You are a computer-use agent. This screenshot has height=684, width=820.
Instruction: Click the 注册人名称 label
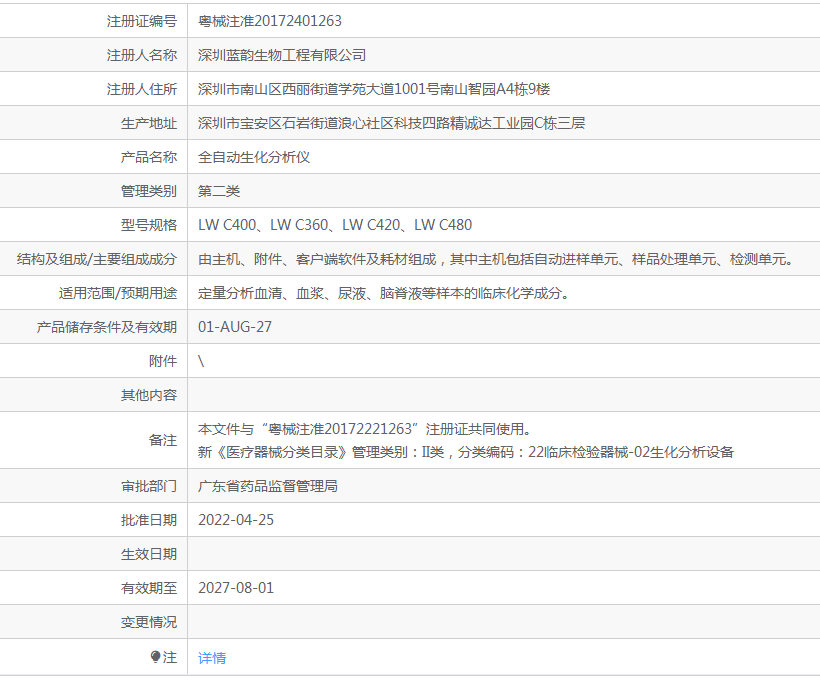(x=142, y=55)
